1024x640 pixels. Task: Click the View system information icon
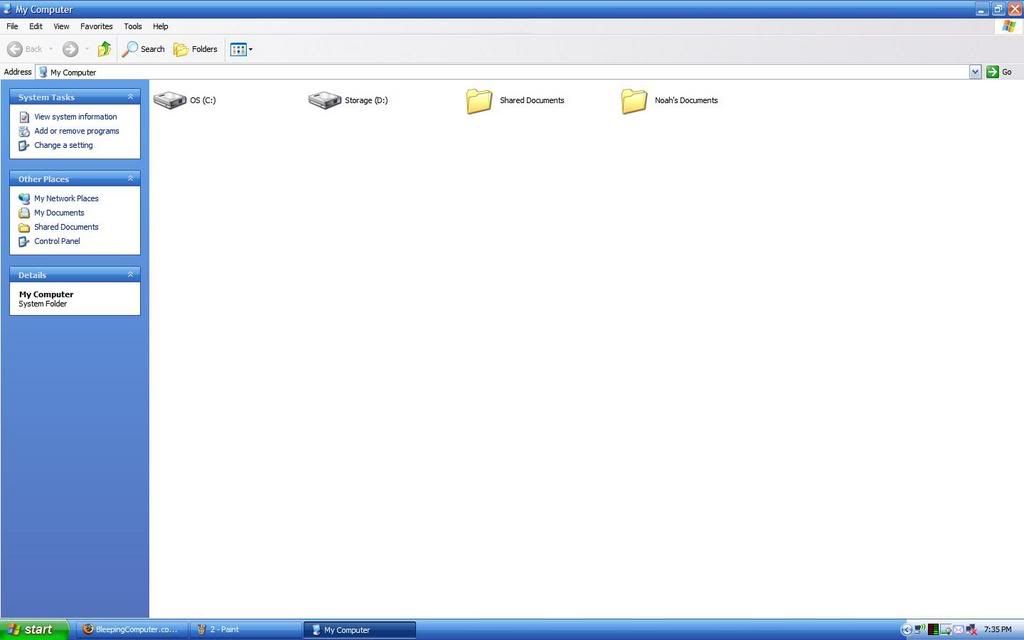pos(24,117)
